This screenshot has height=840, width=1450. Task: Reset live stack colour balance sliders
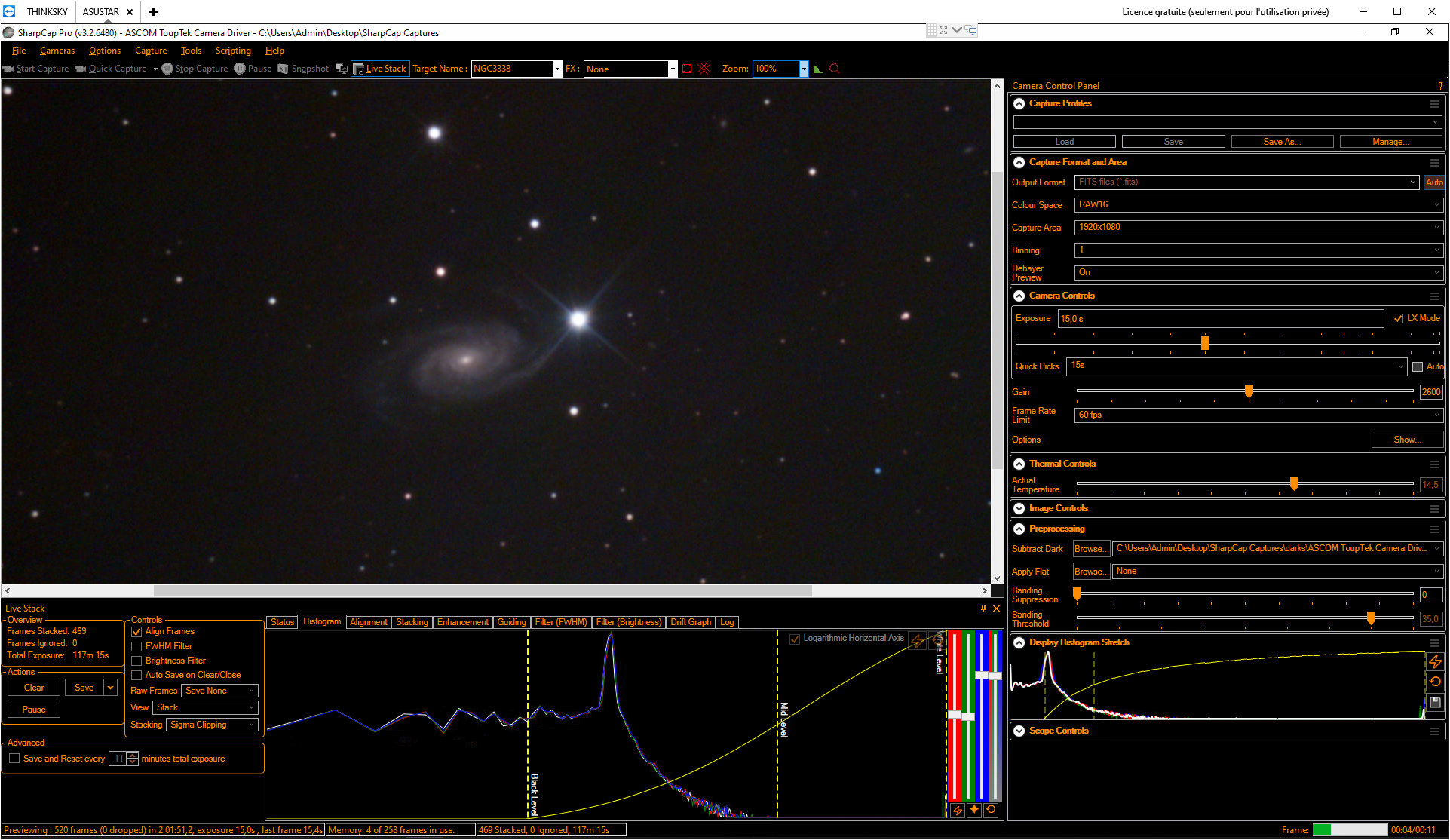(x=991, y=810)
